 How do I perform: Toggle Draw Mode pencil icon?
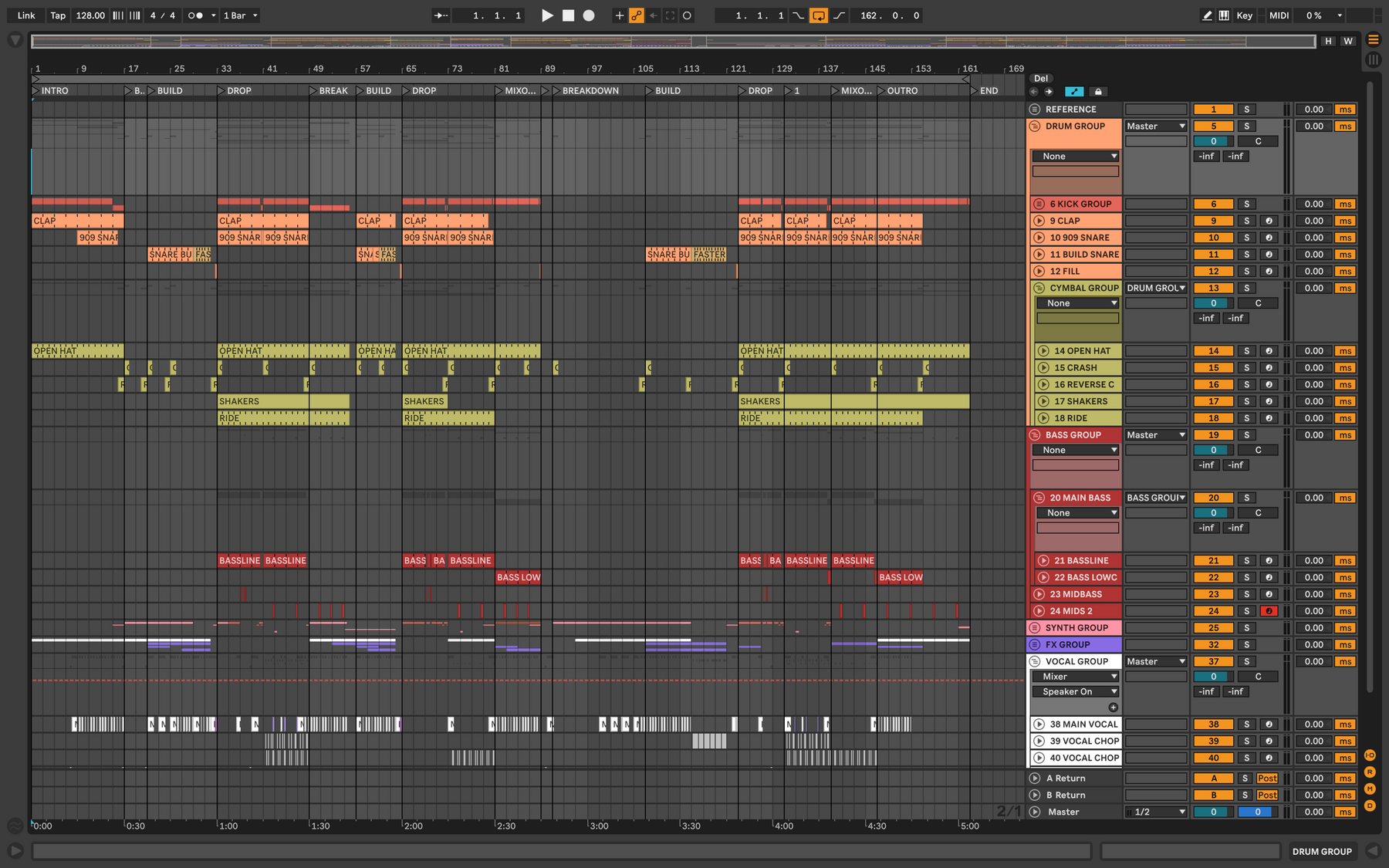tap(1207, 15)
